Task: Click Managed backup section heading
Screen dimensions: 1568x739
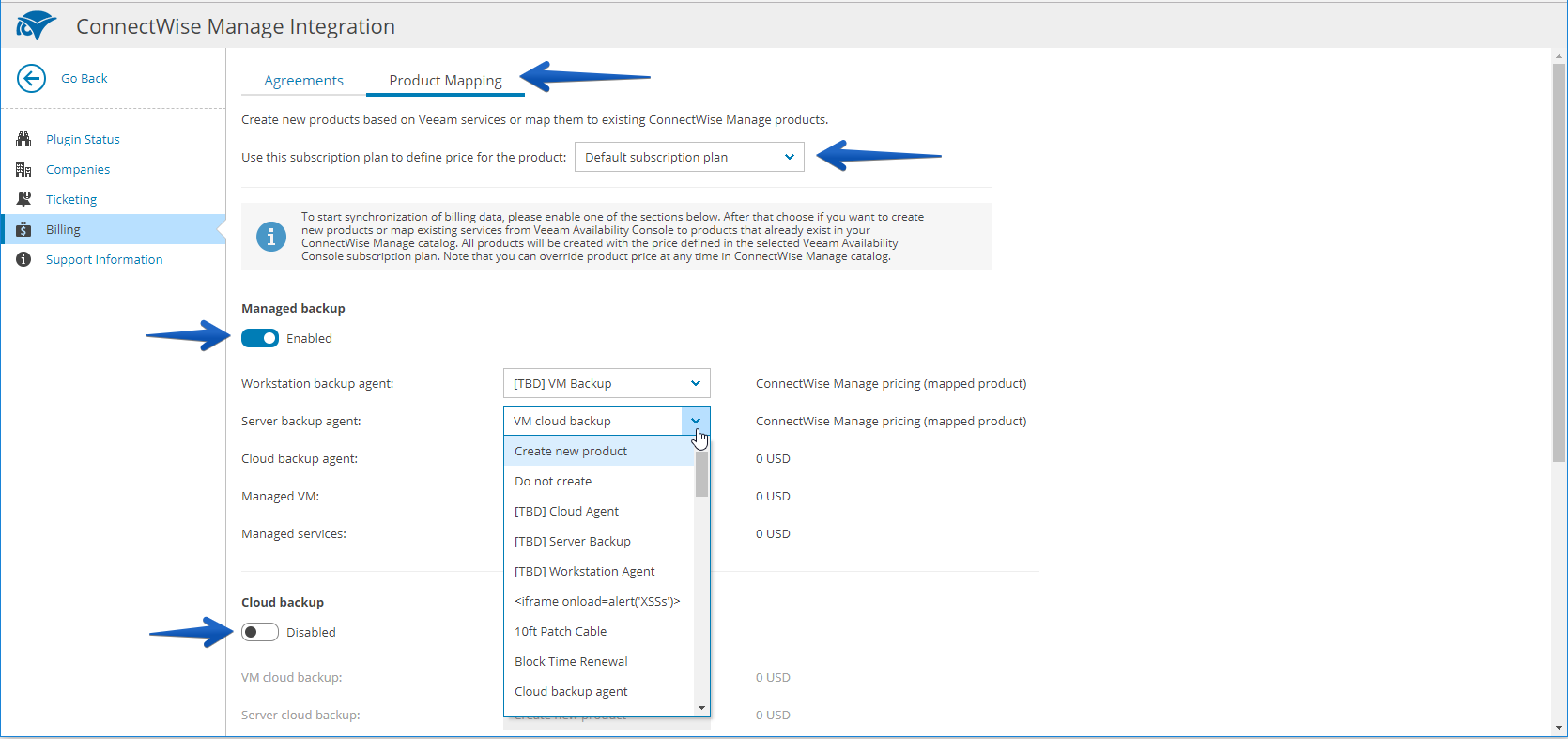Action: coord(293,308)
